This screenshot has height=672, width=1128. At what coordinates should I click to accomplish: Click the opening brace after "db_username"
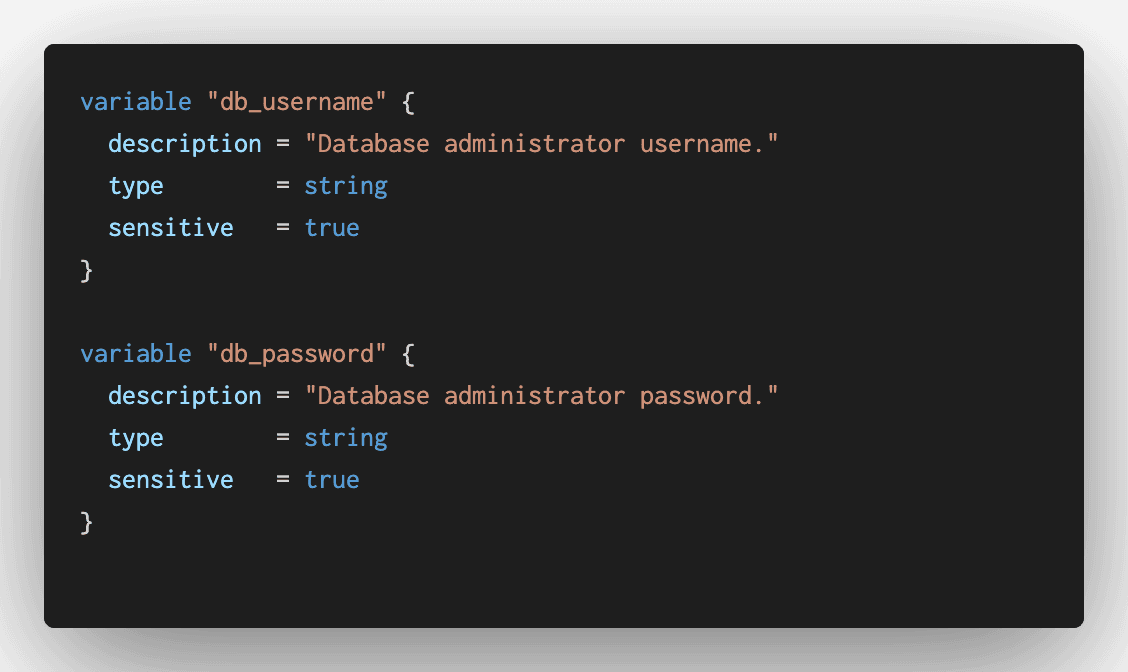click(408, 102)
